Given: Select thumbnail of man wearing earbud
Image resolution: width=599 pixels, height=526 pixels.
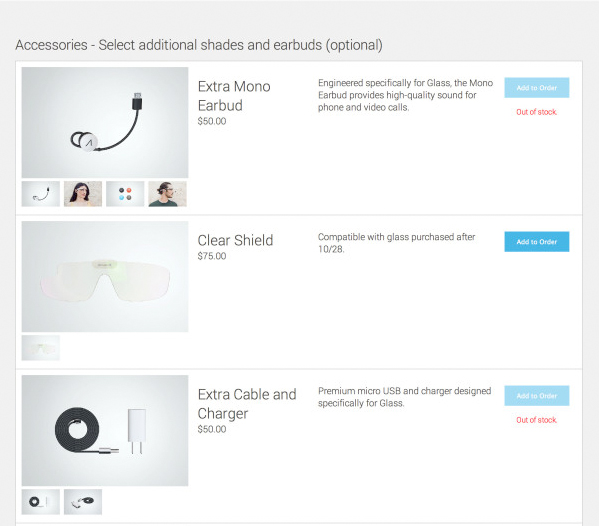Looking at the screenshot, I should (x=167, y=194).
